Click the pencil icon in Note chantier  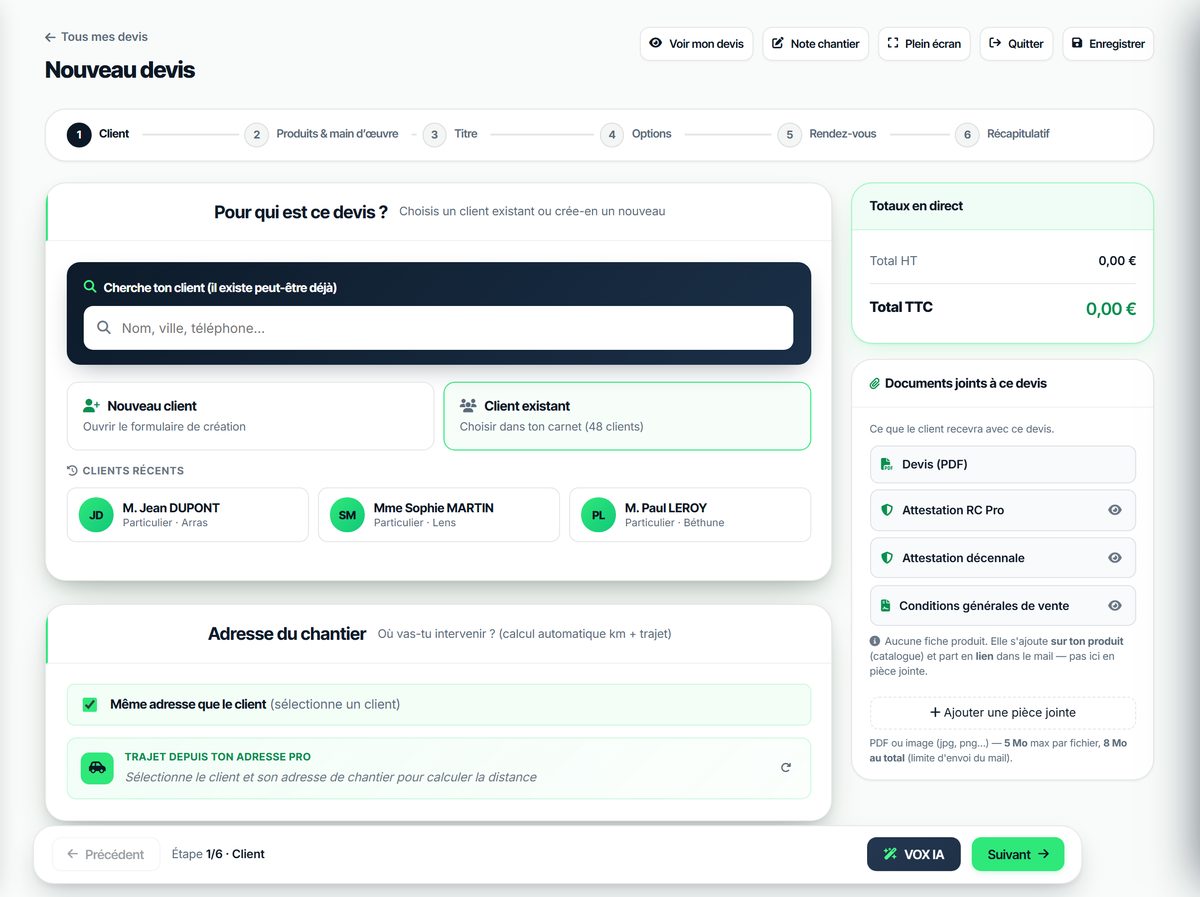point(778,43)
